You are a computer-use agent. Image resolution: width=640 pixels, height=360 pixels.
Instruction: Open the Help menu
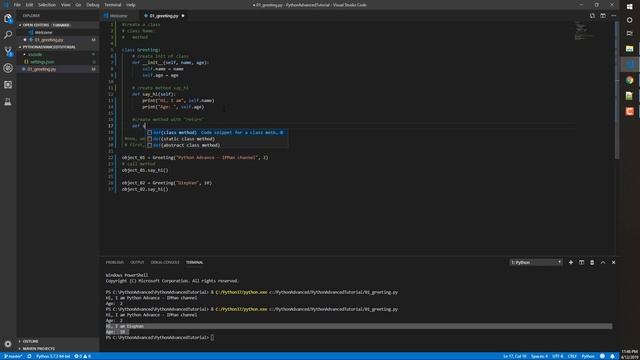[131, 5]
